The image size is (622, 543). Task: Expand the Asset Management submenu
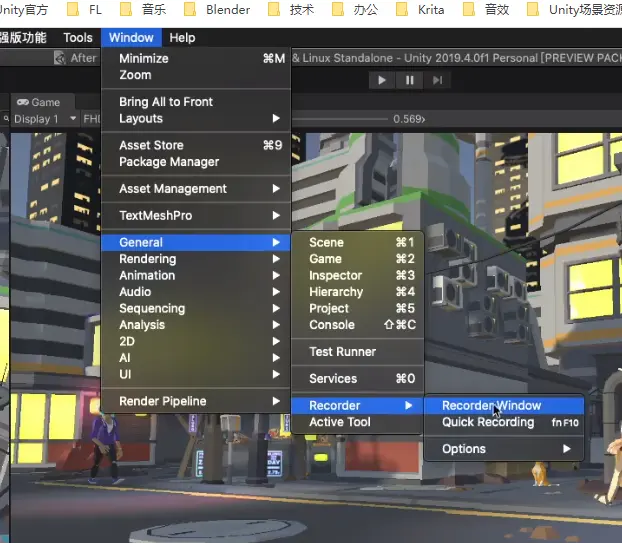[x=196, y=189]
